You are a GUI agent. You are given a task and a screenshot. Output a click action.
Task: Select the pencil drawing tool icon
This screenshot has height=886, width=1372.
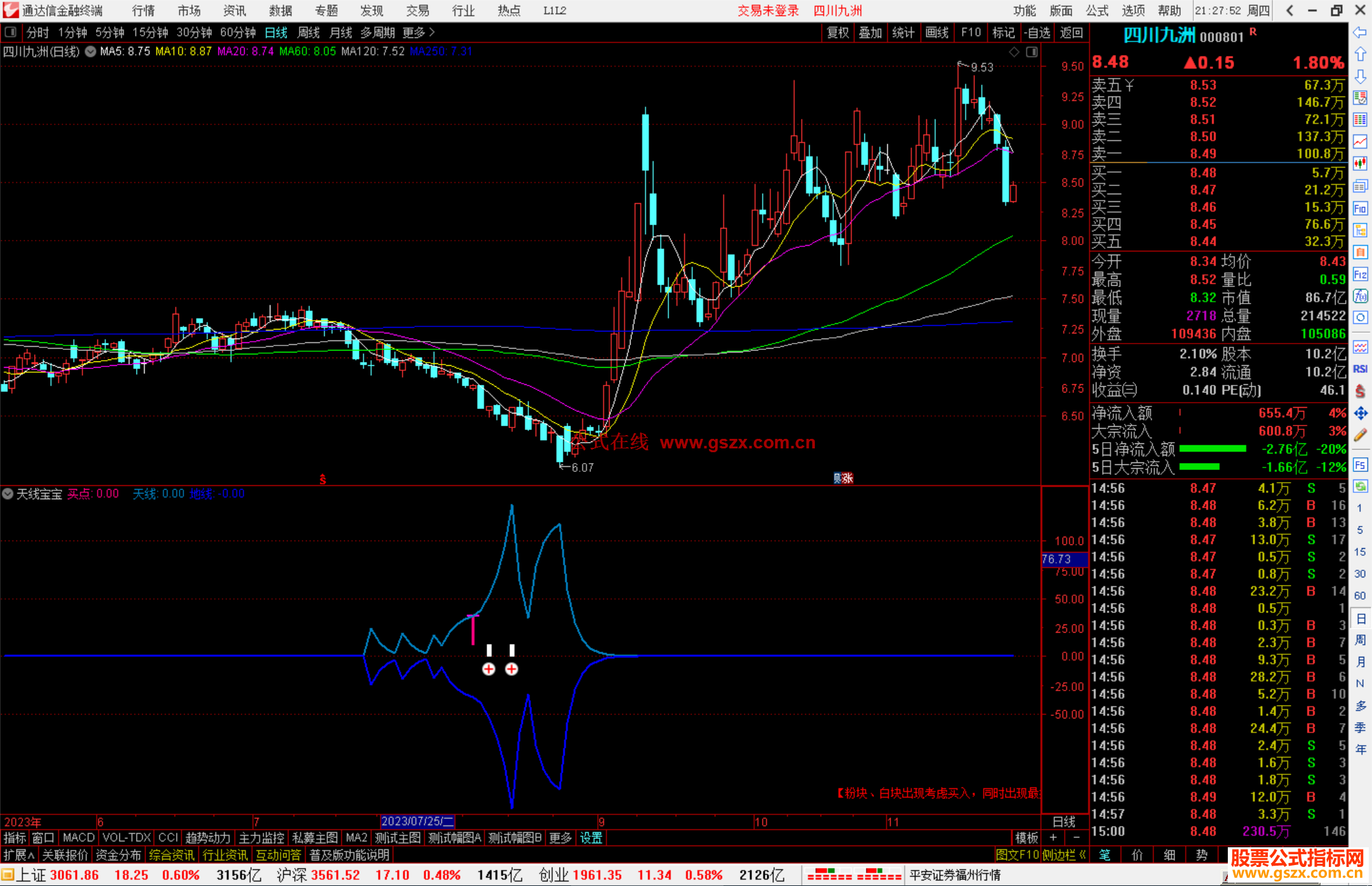click(1360, 435)
